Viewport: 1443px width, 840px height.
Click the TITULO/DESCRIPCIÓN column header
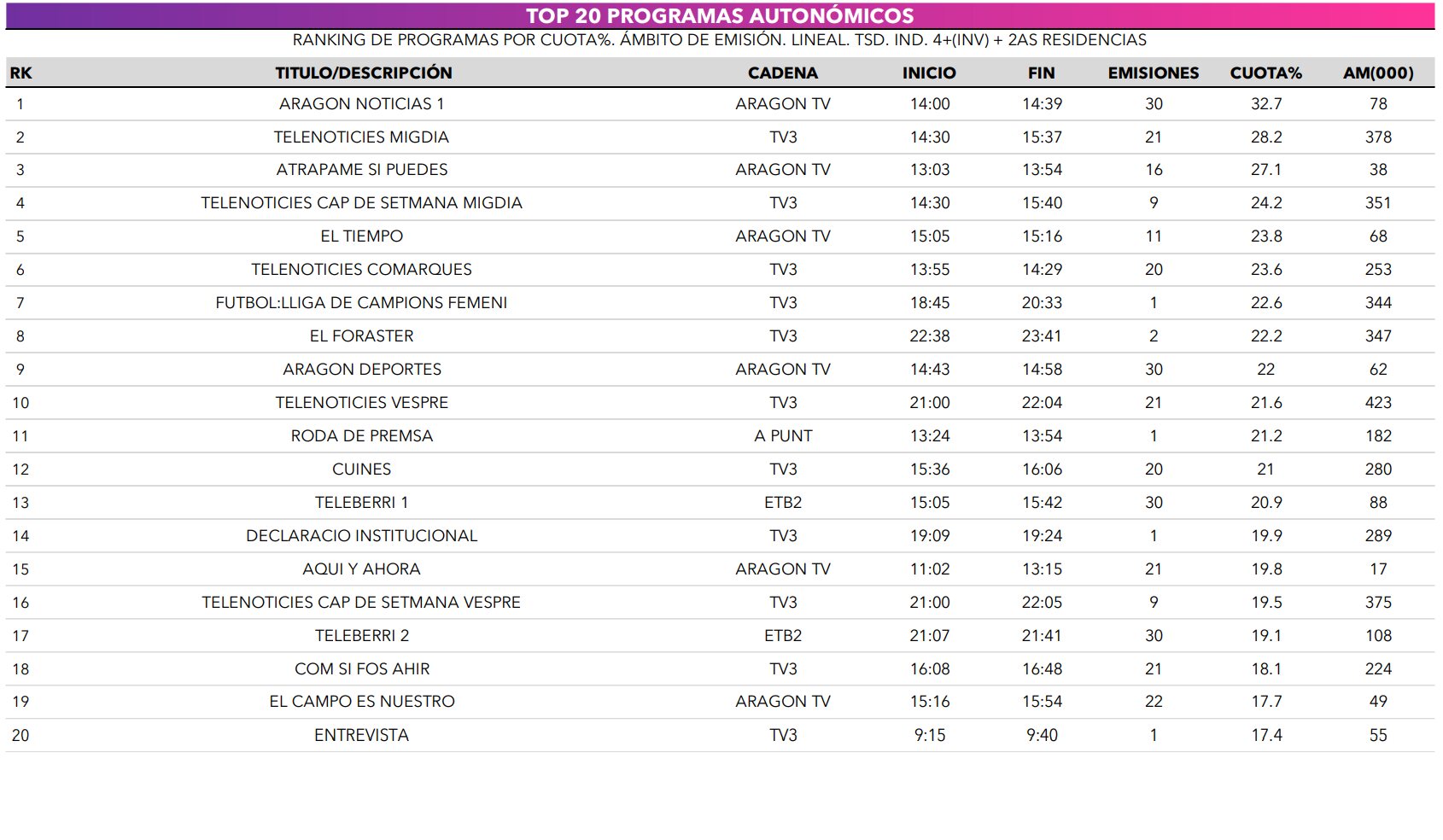[363, 73]
